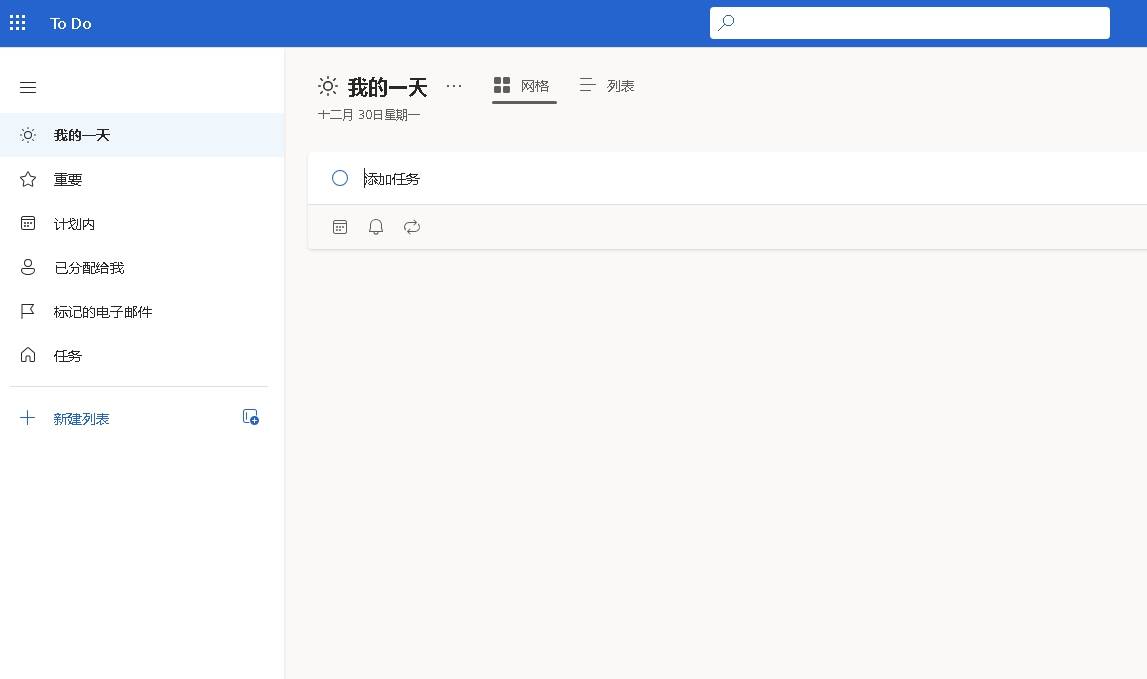The image size is (1147, 679).
Task: Open the 重要 list in sidebar
Action: (x=142, y=179)
